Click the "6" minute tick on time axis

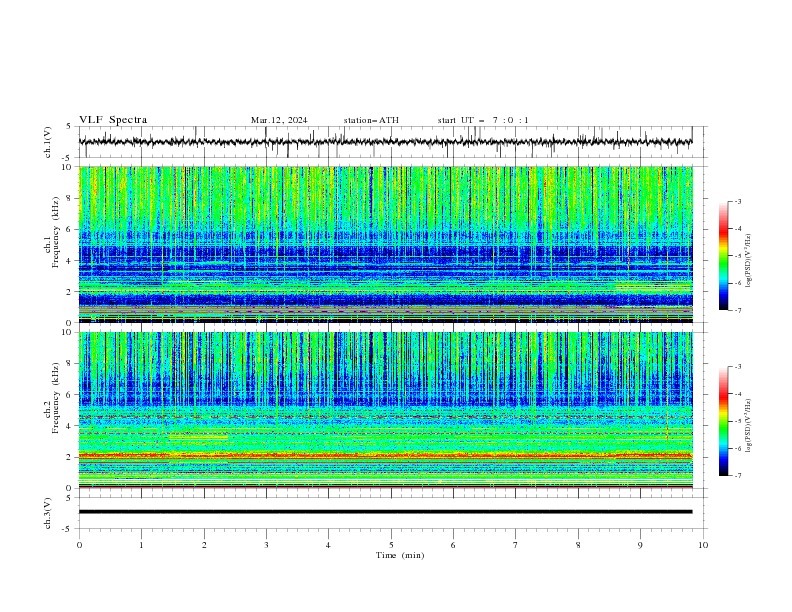[x=453, y=545]
